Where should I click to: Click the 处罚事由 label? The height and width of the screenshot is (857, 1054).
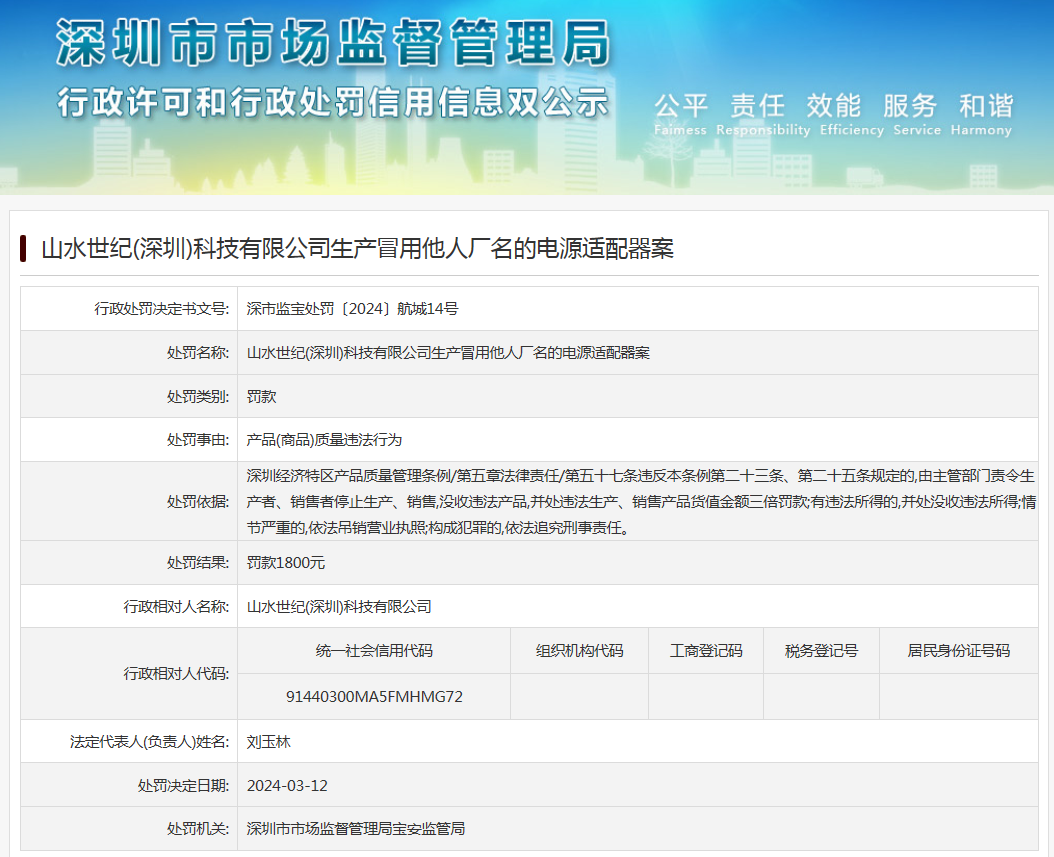coord(198,440)
